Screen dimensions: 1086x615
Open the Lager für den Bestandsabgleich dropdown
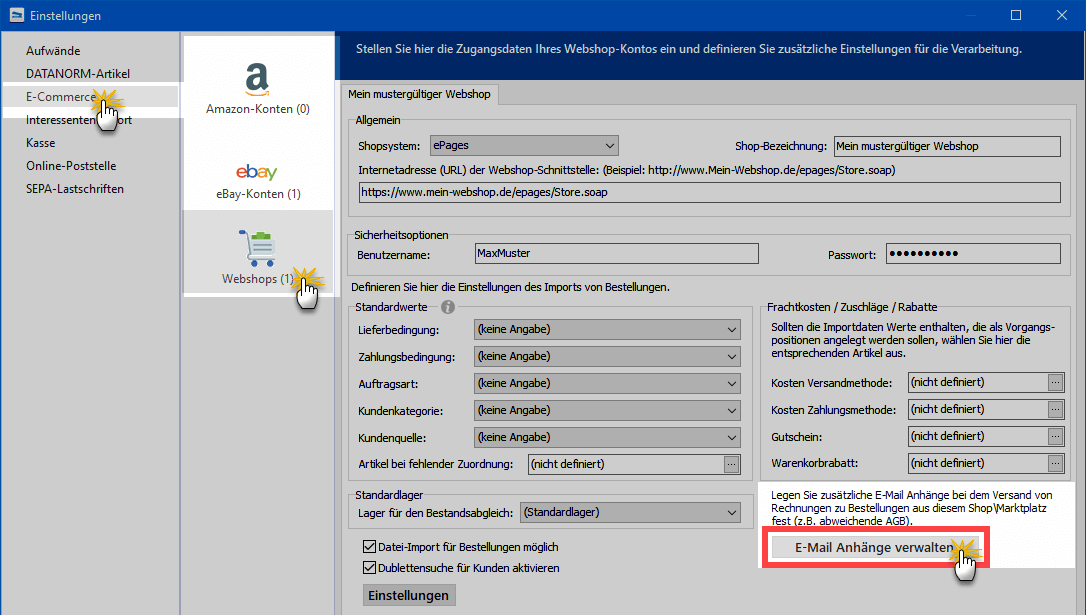(630, 512)
